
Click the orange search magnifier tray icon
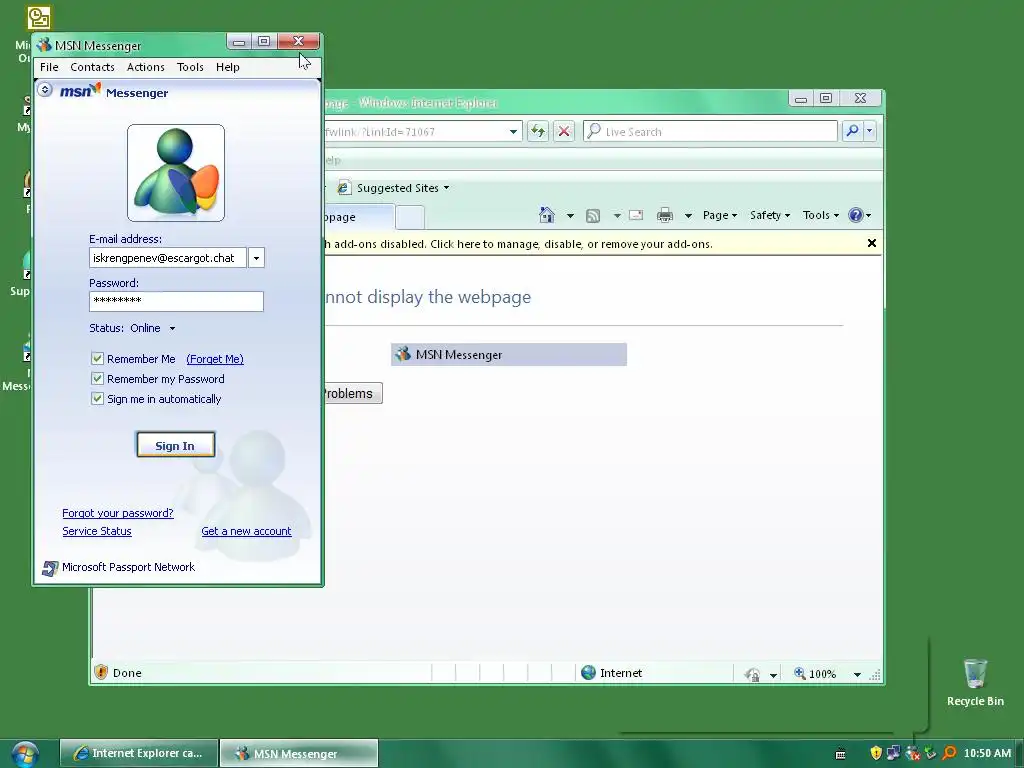tap(950, 753)
